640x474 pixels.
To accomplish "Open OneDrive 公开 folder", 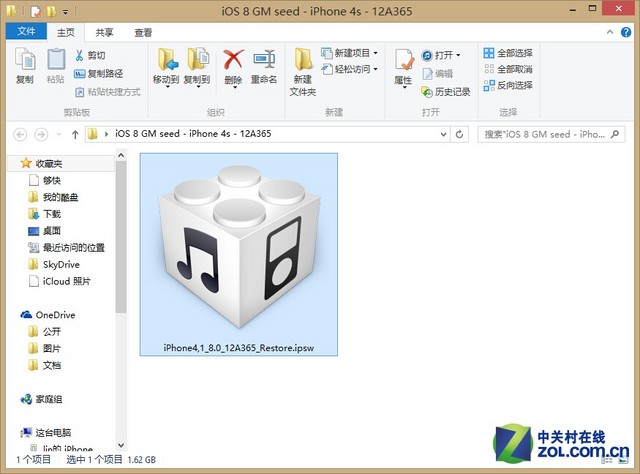I will (x=45, y=332).
